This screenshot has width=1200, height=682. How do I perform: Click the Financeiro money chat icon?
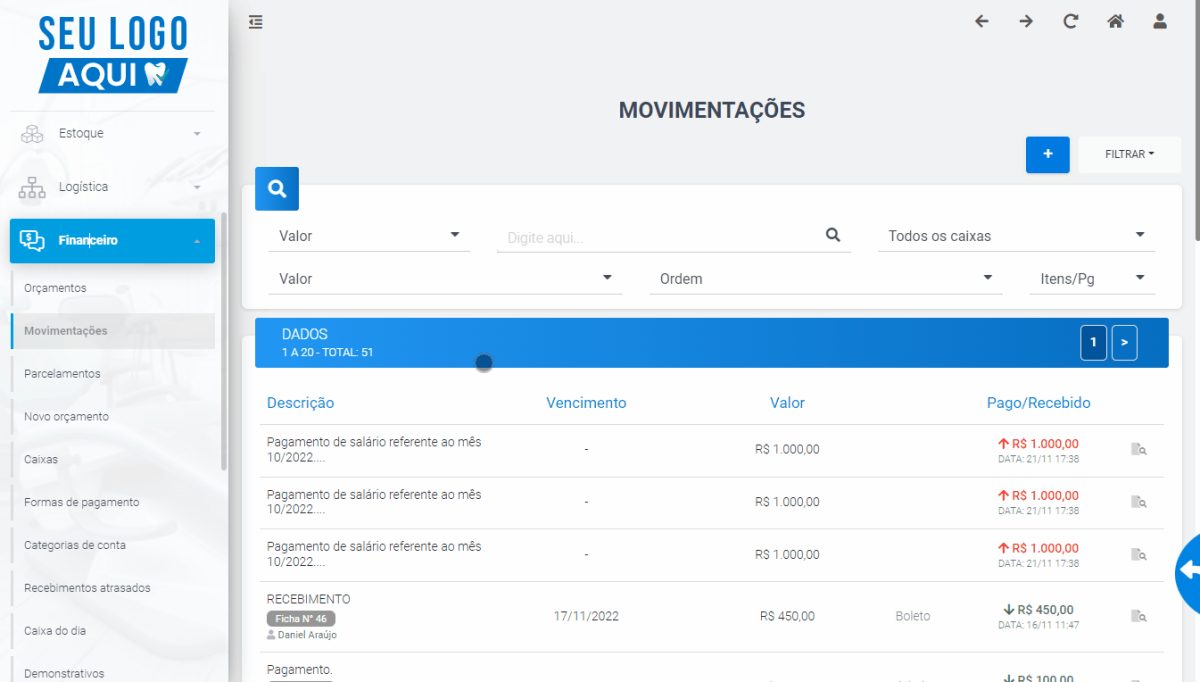click(32, 240)
